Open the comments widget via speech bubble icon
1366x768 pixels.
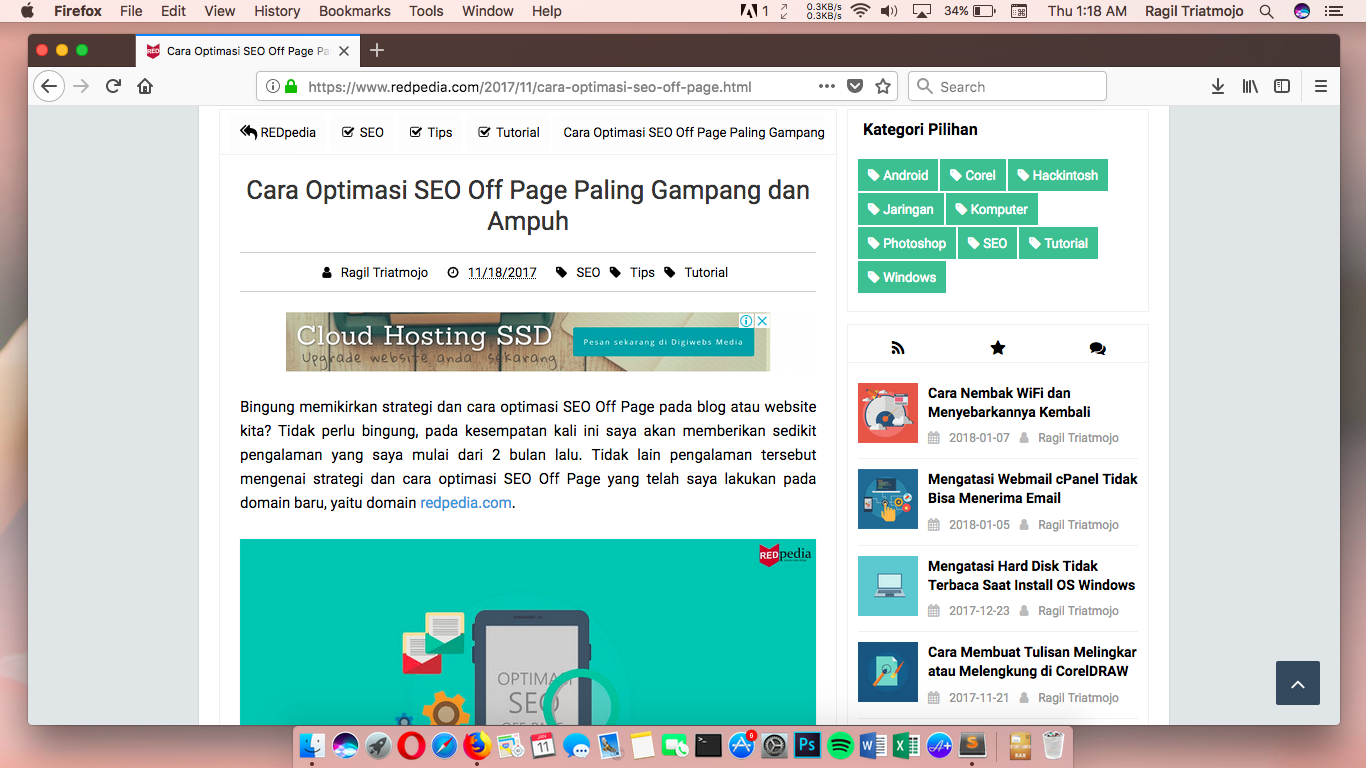coord(1097,346)
